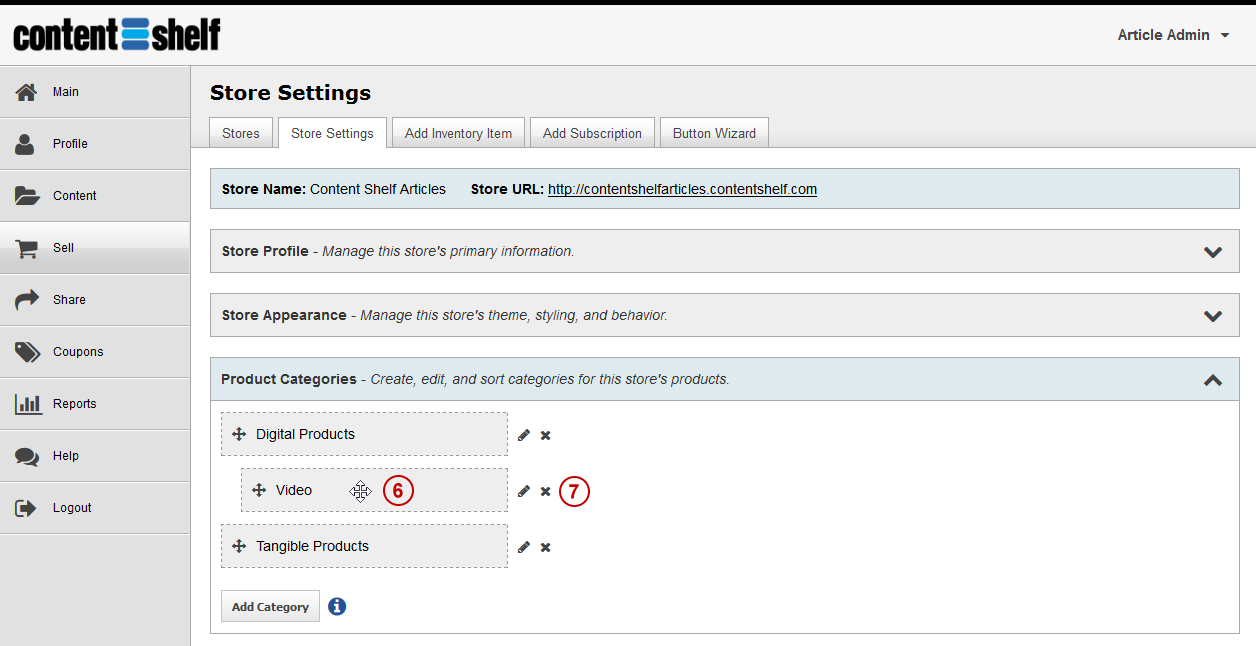This screenshot has height=646, width=1256.
Task: Click the Logout door icon
Action: 26,508
